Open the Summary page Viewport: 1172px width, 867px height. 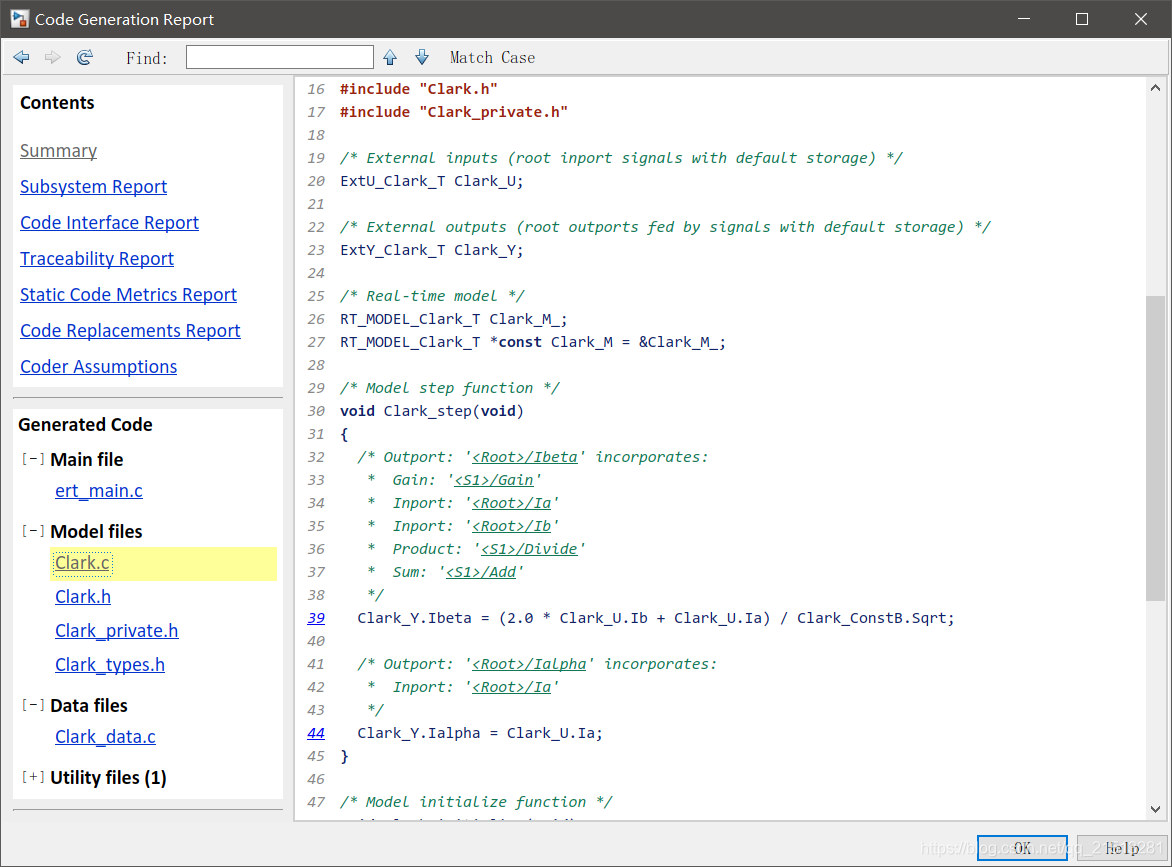pyautogui.click(x=58, y=150)
